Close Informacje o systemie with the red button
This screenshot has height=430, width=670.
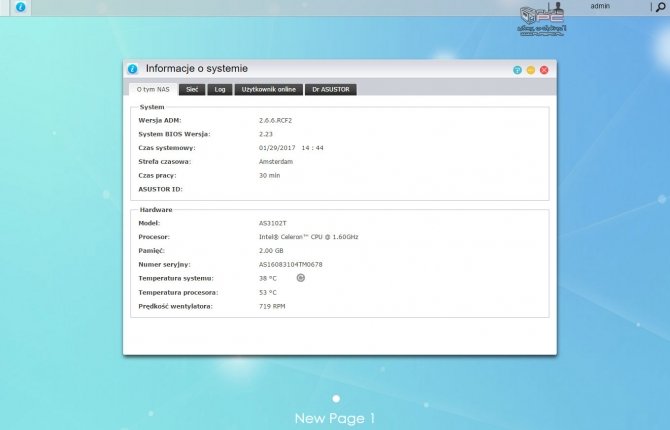point(544,70)
